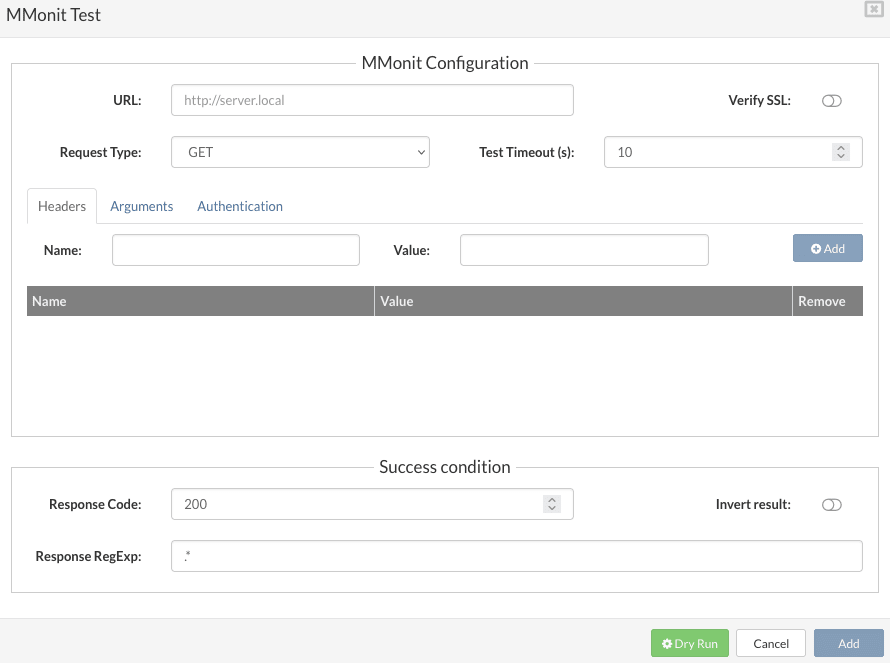Click the URL input field

tap(372, 100)
